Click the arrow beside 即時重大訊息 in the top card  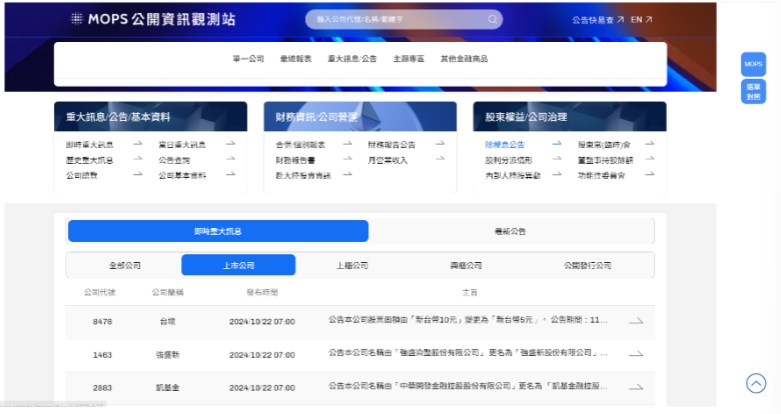click(x=137, y=143)
